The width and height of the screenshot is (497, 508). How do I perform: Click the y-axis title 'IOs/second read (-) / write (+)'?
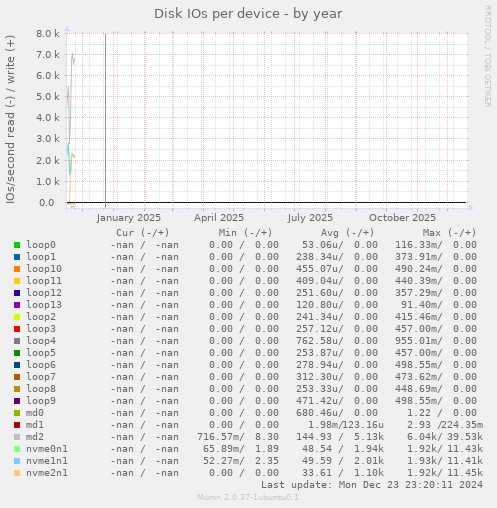(x=10, y=119)
